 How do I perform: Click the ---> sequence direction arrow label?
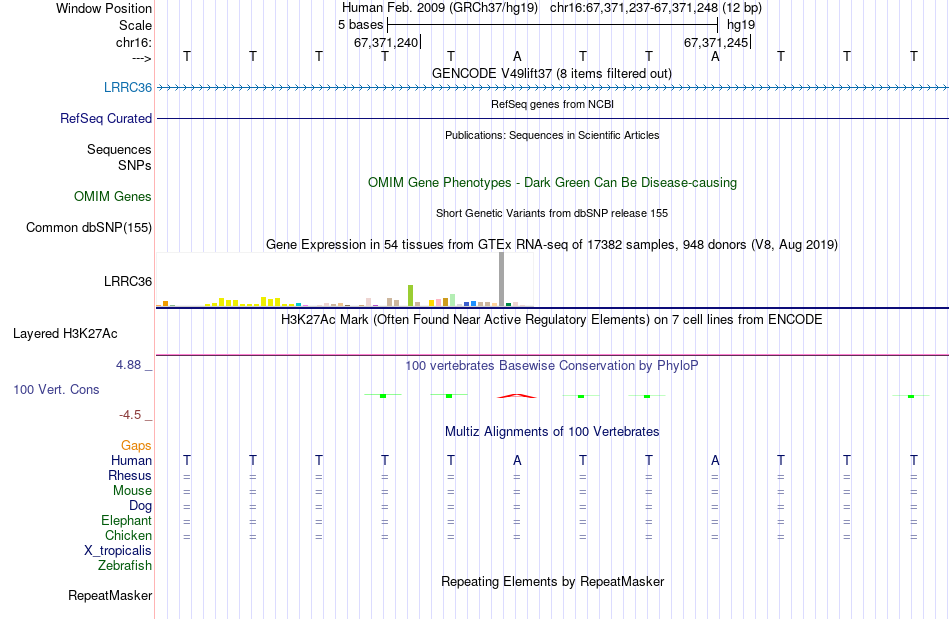(x=141, y=58)
